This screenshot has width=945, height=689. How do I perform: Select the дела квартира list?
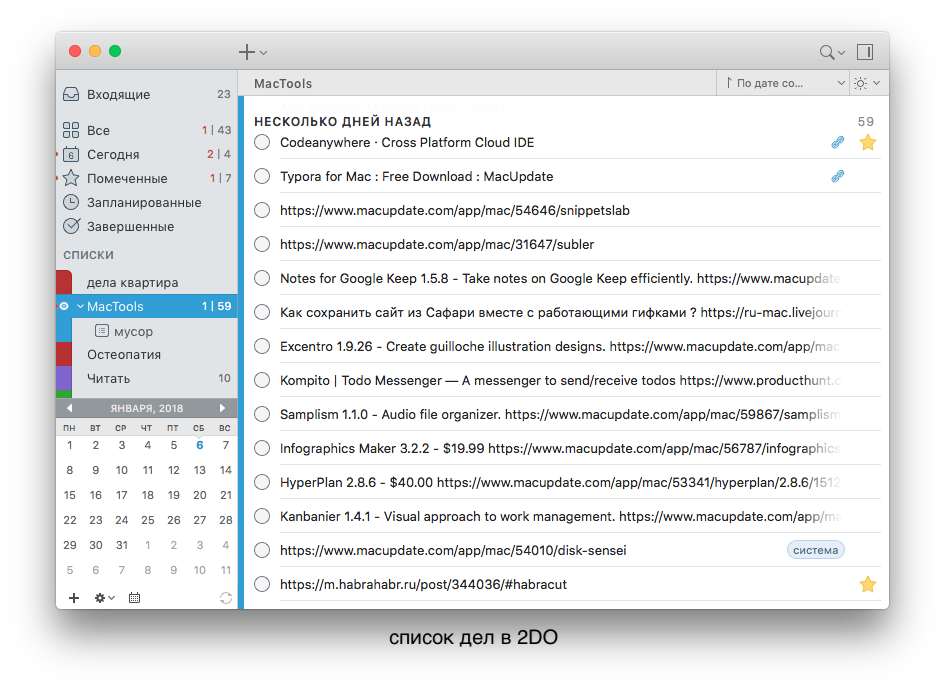click(146, 282)
